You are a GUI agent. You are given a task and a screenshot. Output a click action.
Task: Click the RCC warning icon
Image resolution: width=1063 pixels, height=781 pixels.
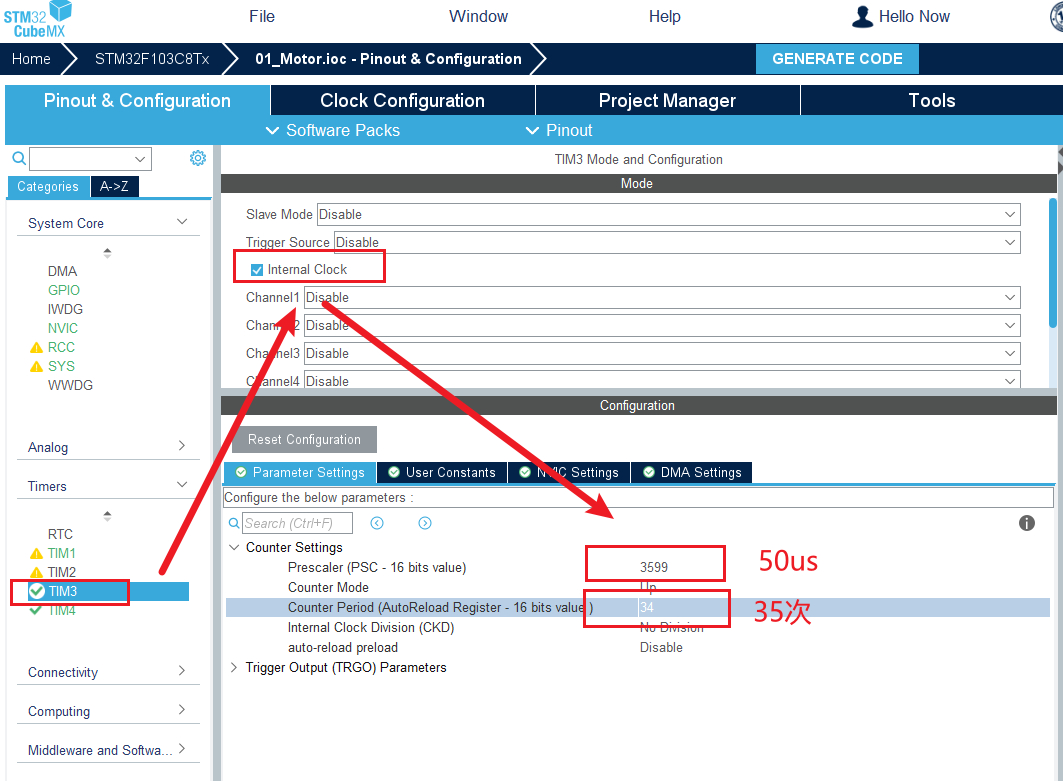(37, 347)
